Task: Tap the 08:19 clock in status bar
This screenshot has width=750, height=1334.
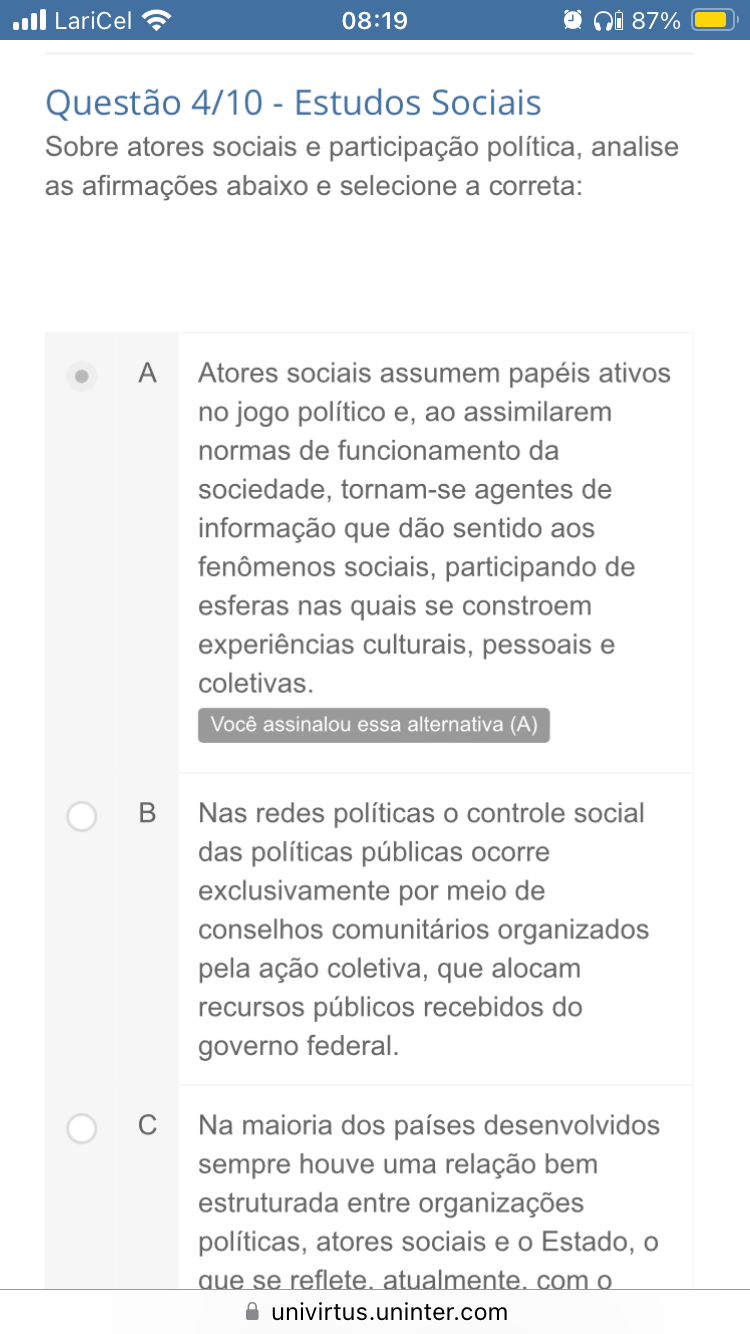Action: 374,20
